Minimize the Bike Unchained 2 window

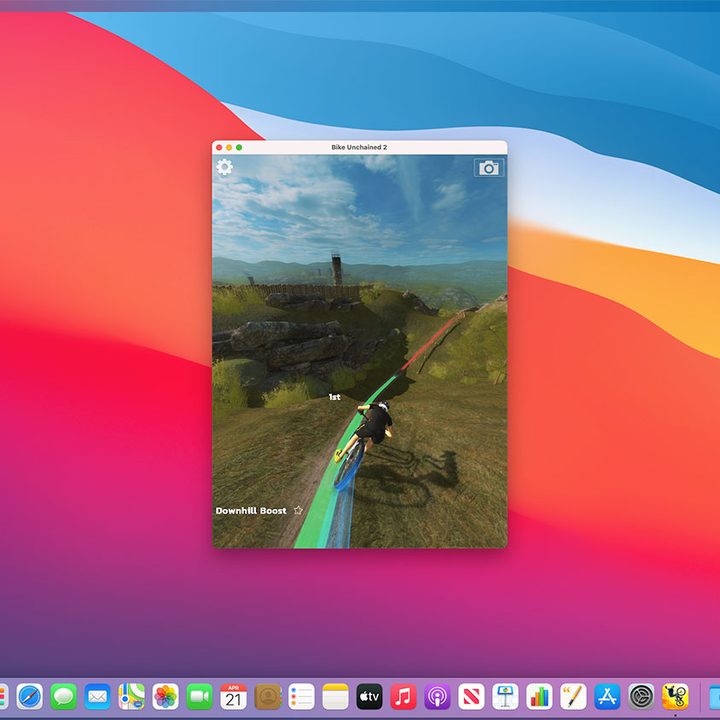[x=229, y=147]
